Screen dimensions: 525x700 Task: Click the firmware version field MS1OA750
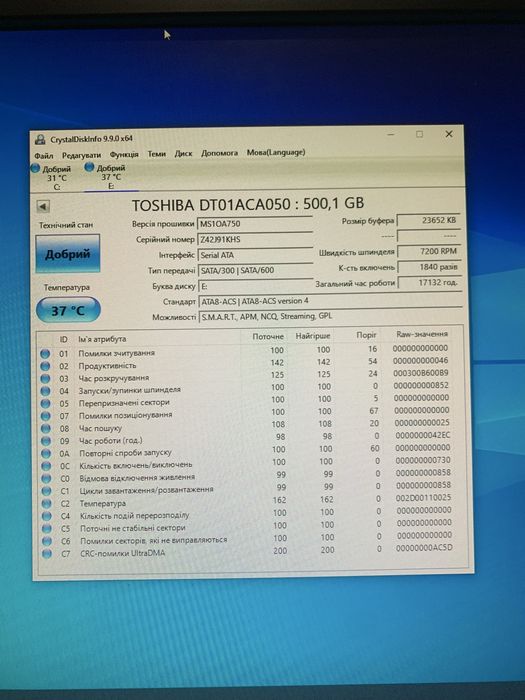tap(254, 223)
